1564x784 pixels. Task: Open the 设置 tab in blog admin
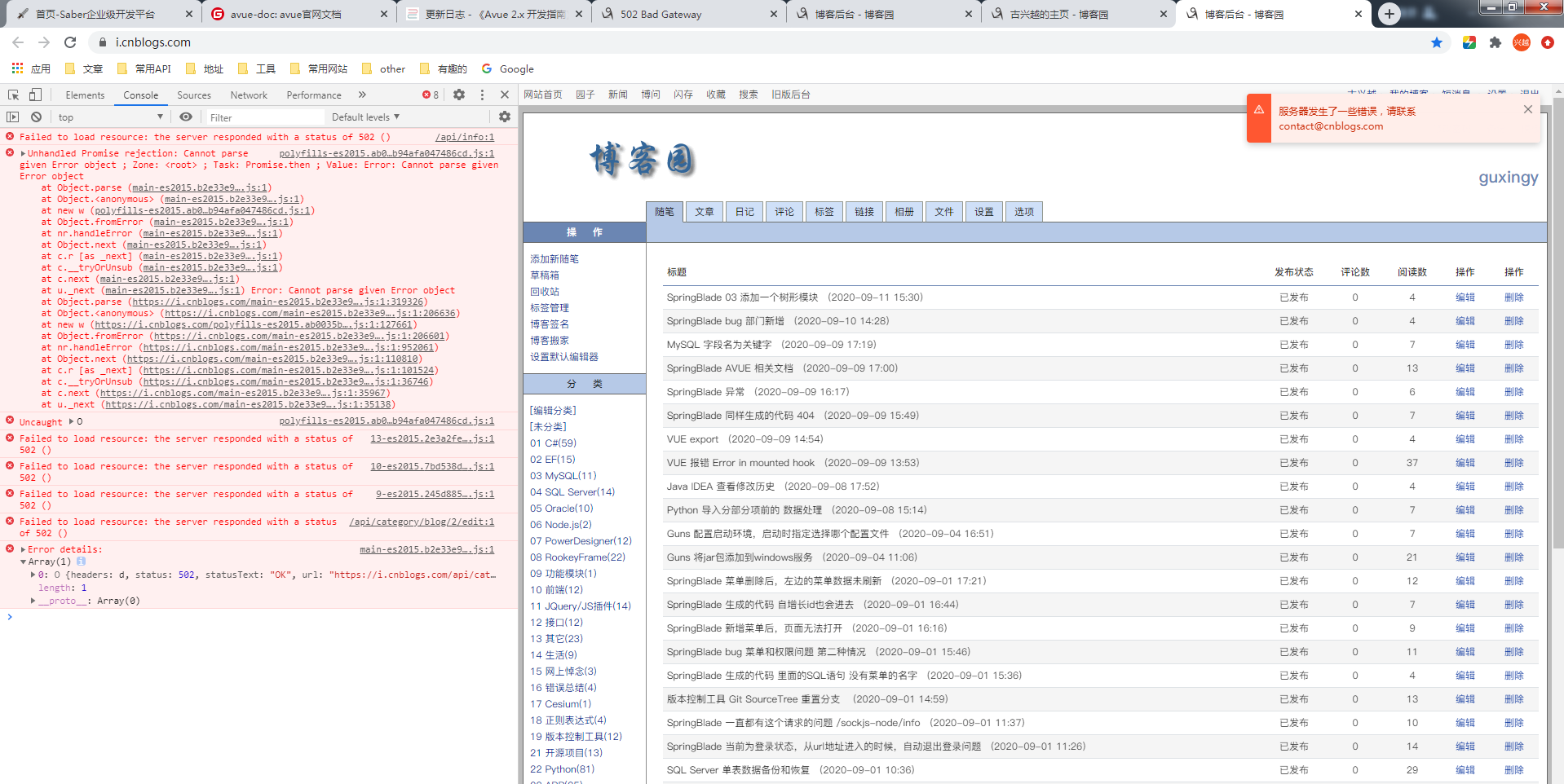(984, 212)
